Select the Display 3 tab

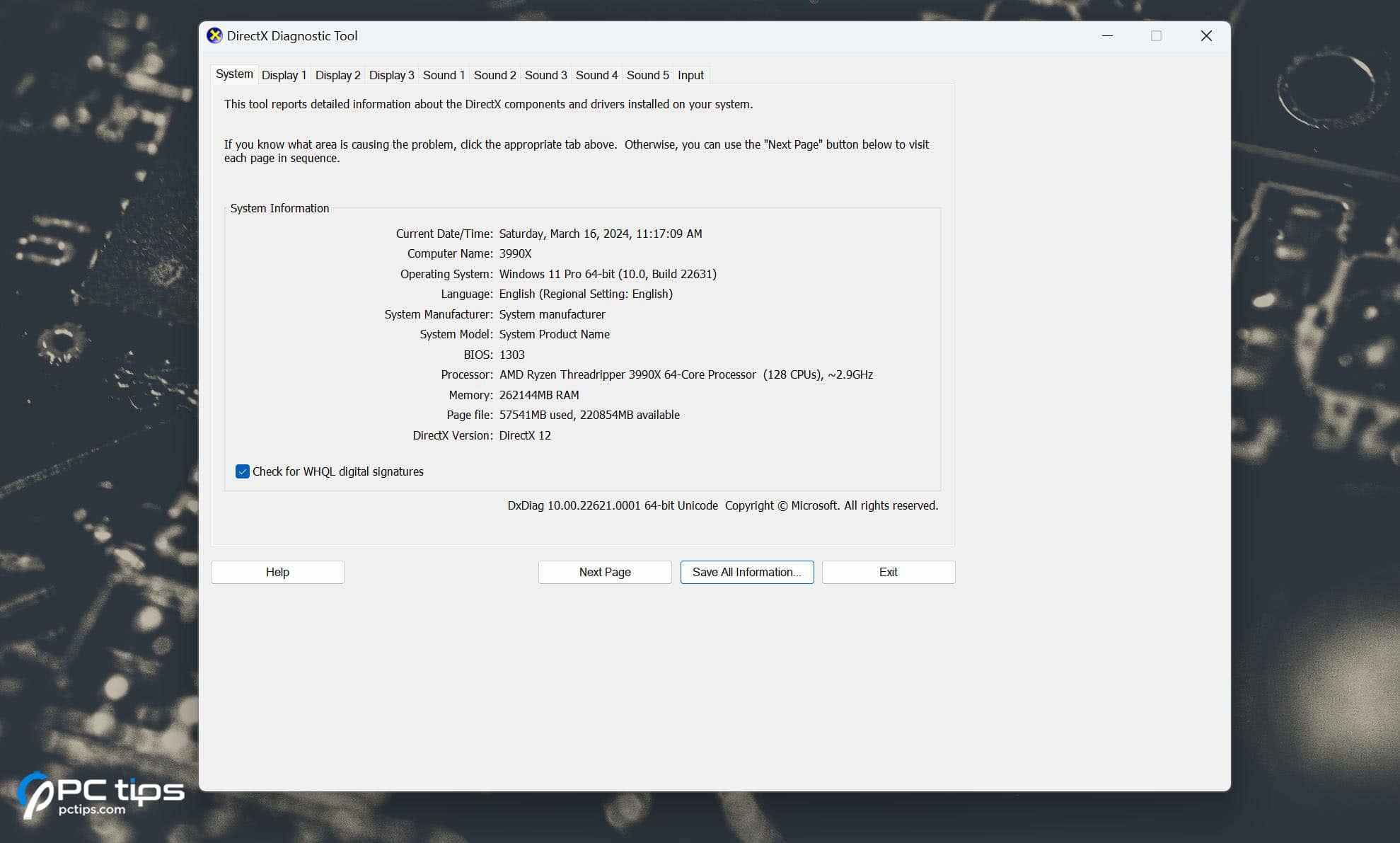pos(391,74)
